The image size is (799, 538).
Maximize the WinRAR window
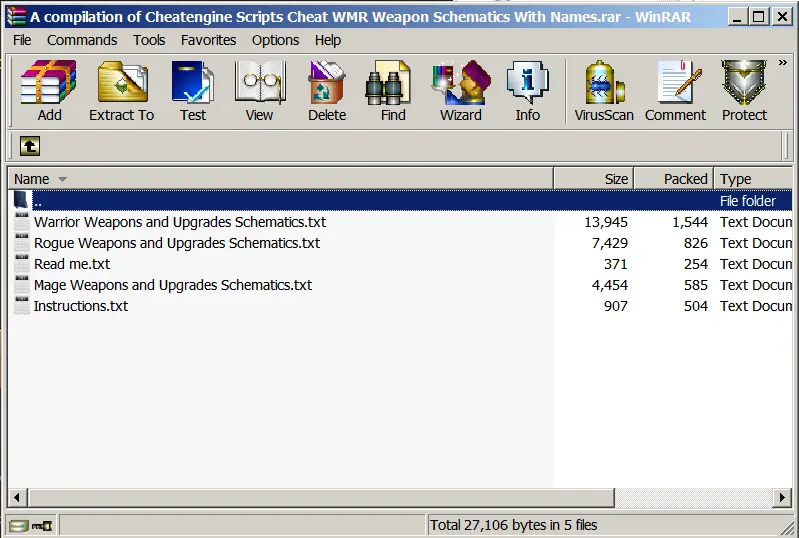pyautogui.click(x=758, y=17)
